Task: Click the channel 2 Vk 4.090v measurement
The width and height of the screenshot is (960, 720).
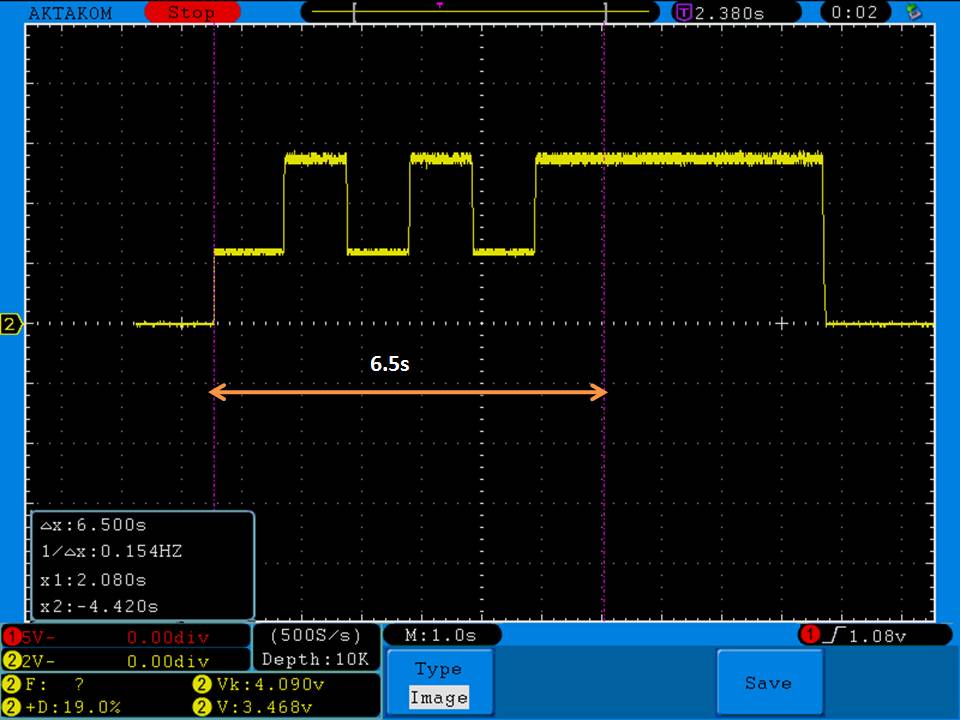Action: pyautogui.click(x=258, y=685)
